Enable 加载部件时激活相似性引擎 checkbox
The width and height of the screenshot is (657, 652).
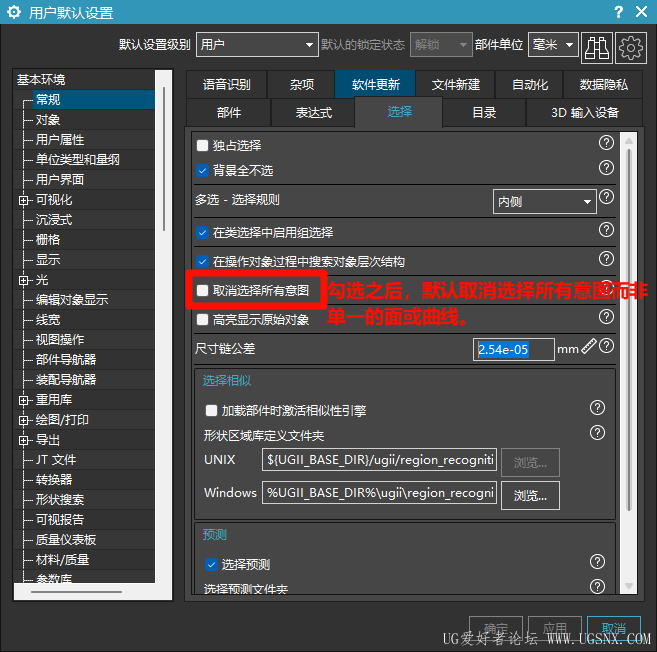point(211,410)
